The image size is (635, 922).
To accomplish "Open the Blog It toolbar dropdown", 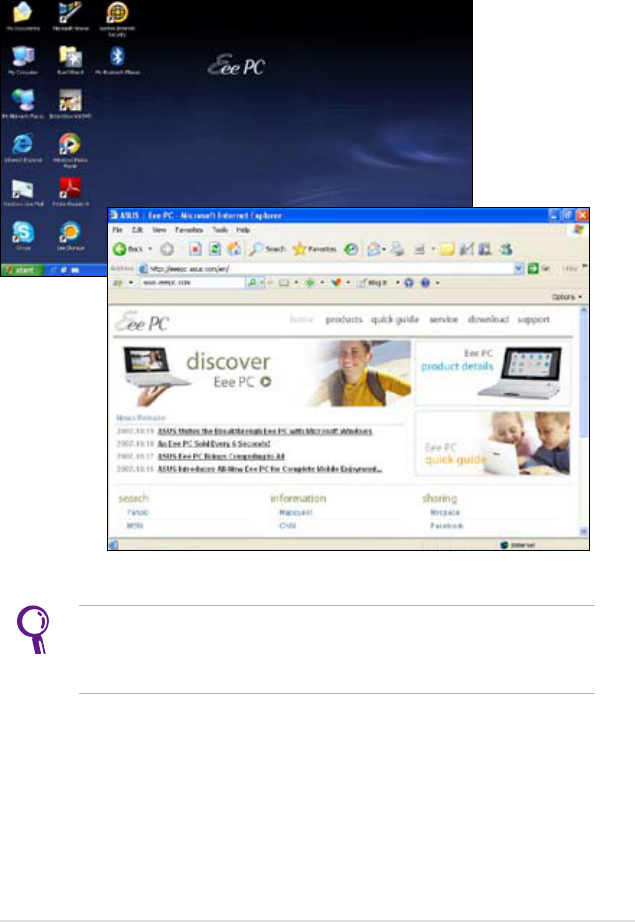I will (x=397, y=283).
